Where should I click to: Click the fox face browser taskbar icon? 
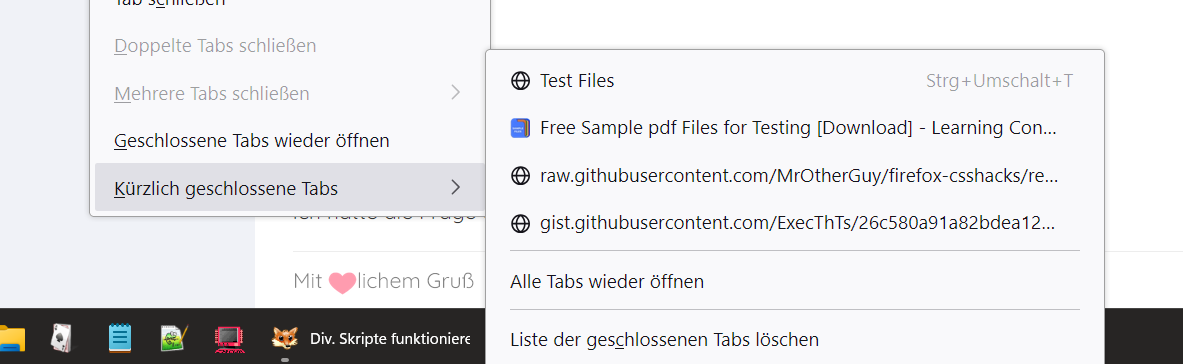click(284, 338)
